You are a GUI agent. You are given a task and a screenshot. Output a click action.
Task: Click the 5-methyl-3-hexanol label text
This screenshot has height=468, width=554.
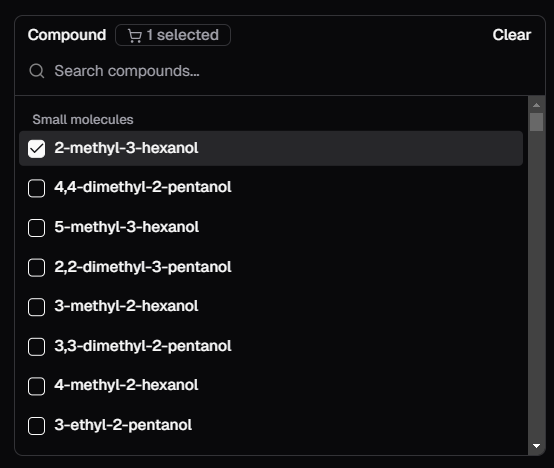tap(126, 227)
